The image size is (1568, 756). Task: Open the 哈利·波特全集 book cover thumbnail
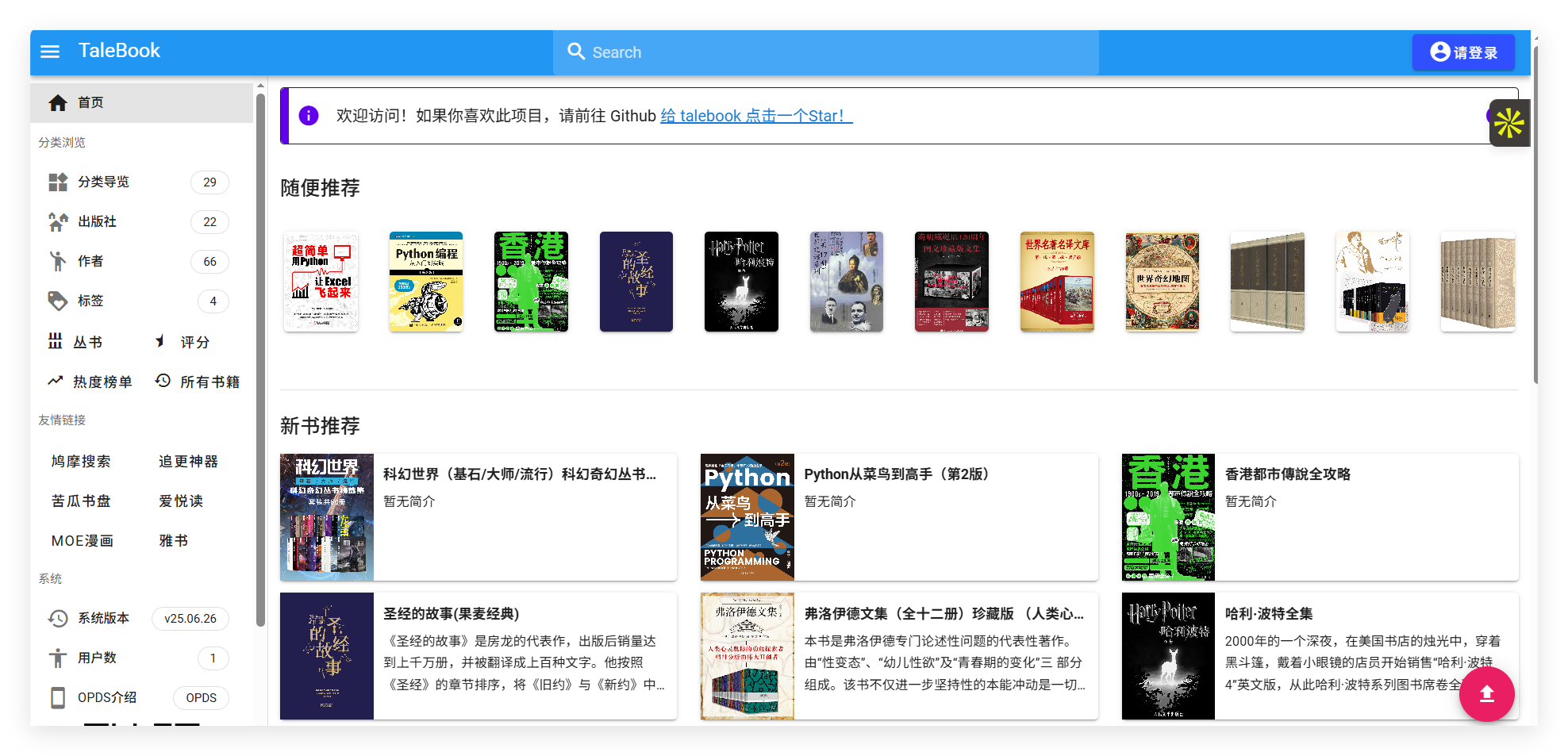[x=1167, y=656]
